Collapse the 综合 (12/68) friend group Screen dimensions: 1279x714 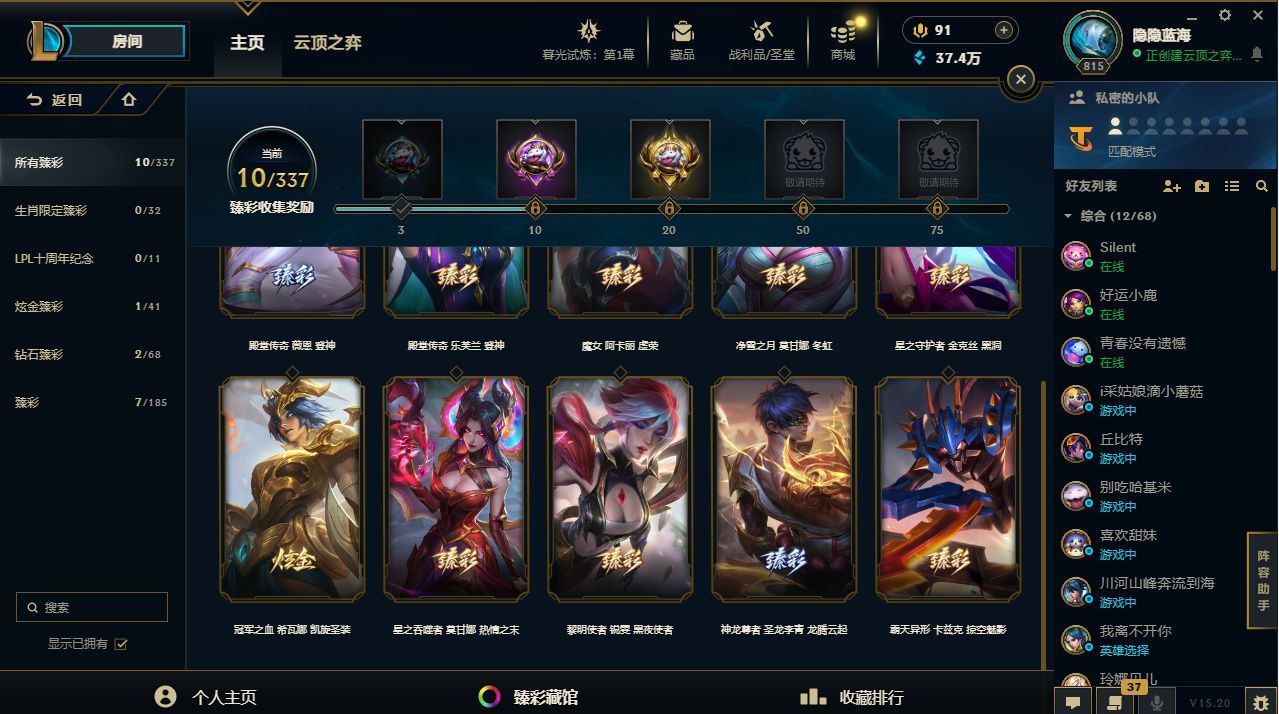click(x=1069, y=216)
